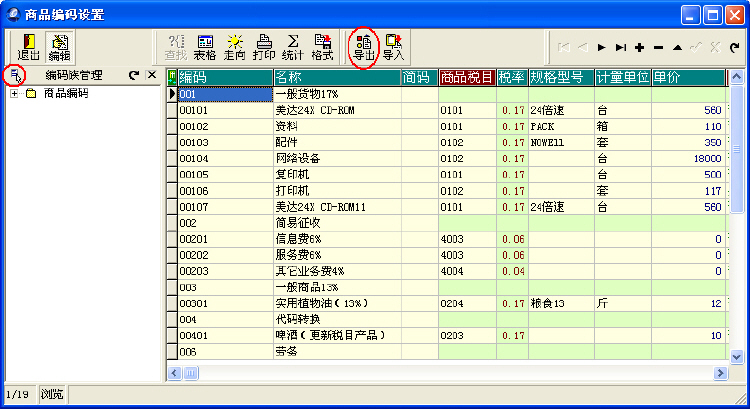Select the 网络设备 row name
Image resolution: width=750 pixels, height=409 pixels.
pyautogui.click(x=337, y=159)
